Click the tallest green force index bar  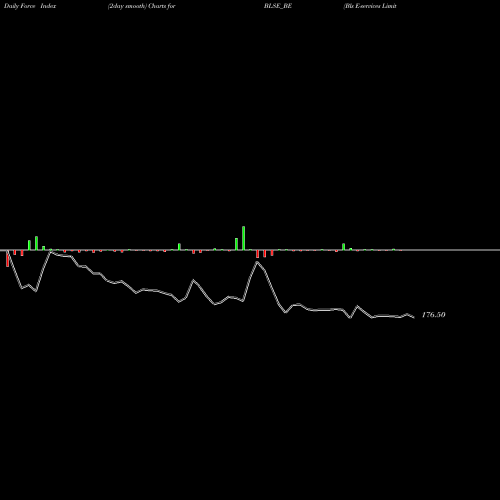[244, 238]
